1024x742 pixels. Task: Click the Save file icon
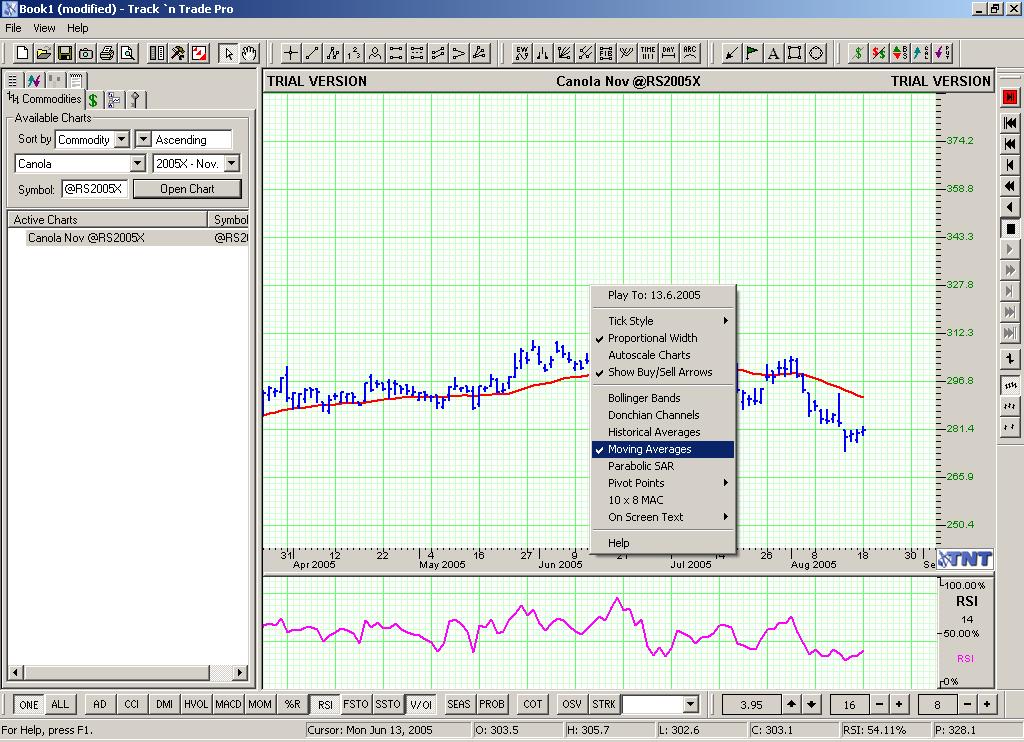(65, 53)
